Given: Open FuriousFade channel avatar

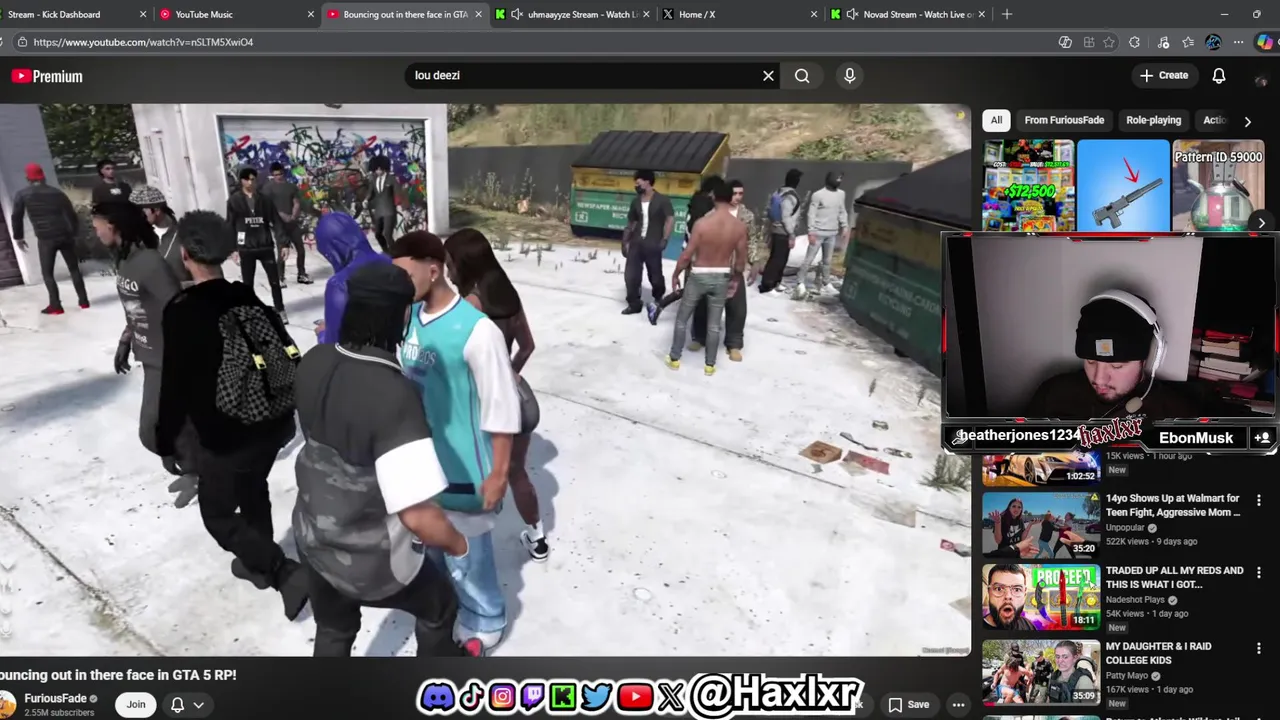Looking at the screenshot, I should 6,704.
